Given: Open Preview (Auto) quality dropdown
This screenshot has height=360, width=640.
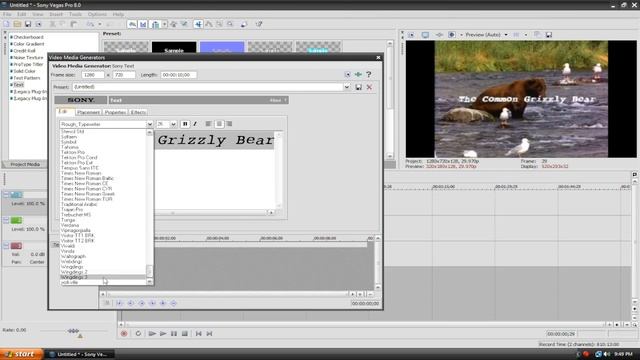Looking at the screenshot, I should point(506,35).
